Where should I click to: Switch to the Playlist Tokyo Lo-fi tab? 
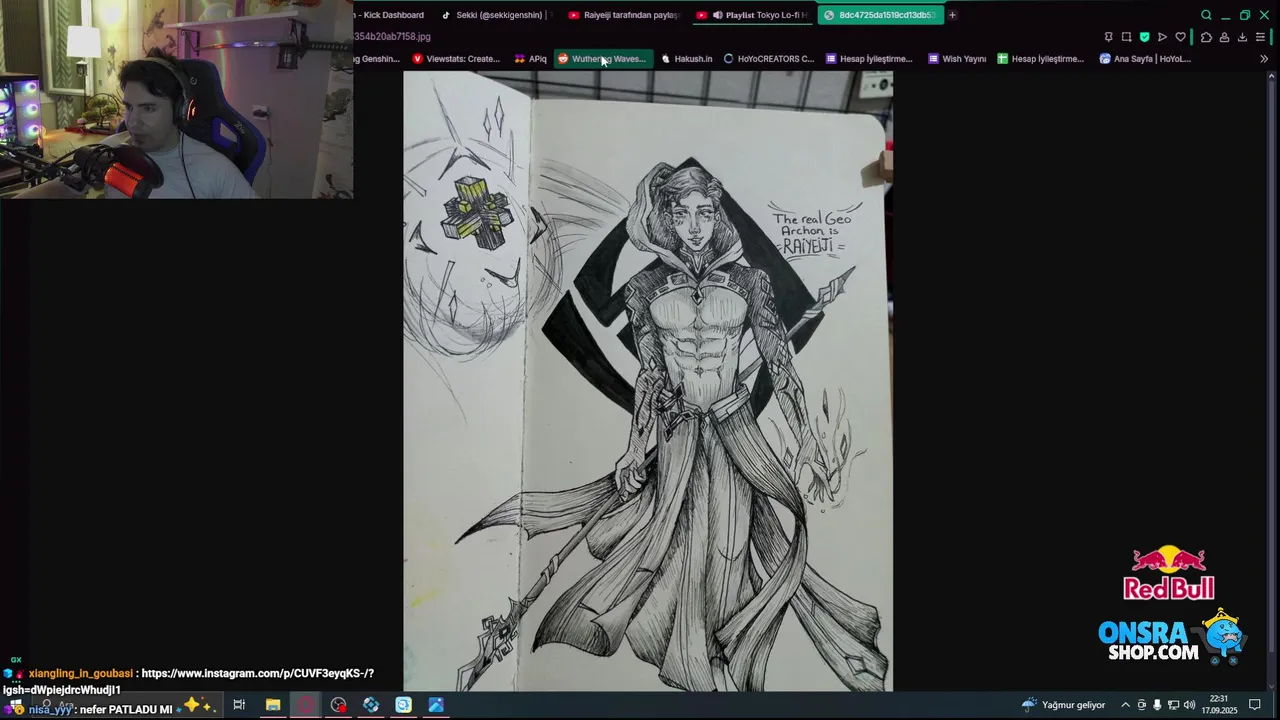tap(752, 15)
